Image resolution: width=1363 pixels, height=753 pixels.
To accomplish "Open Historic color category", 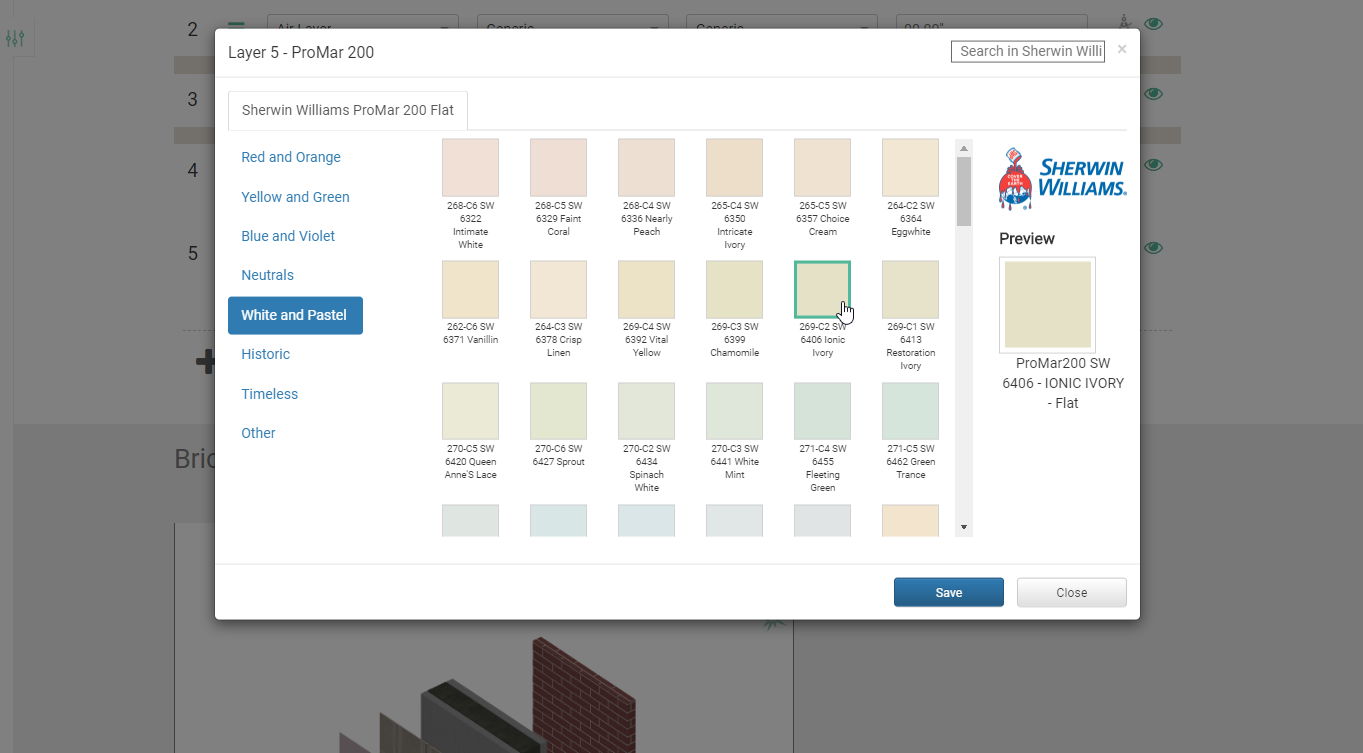I will [265, 354].
